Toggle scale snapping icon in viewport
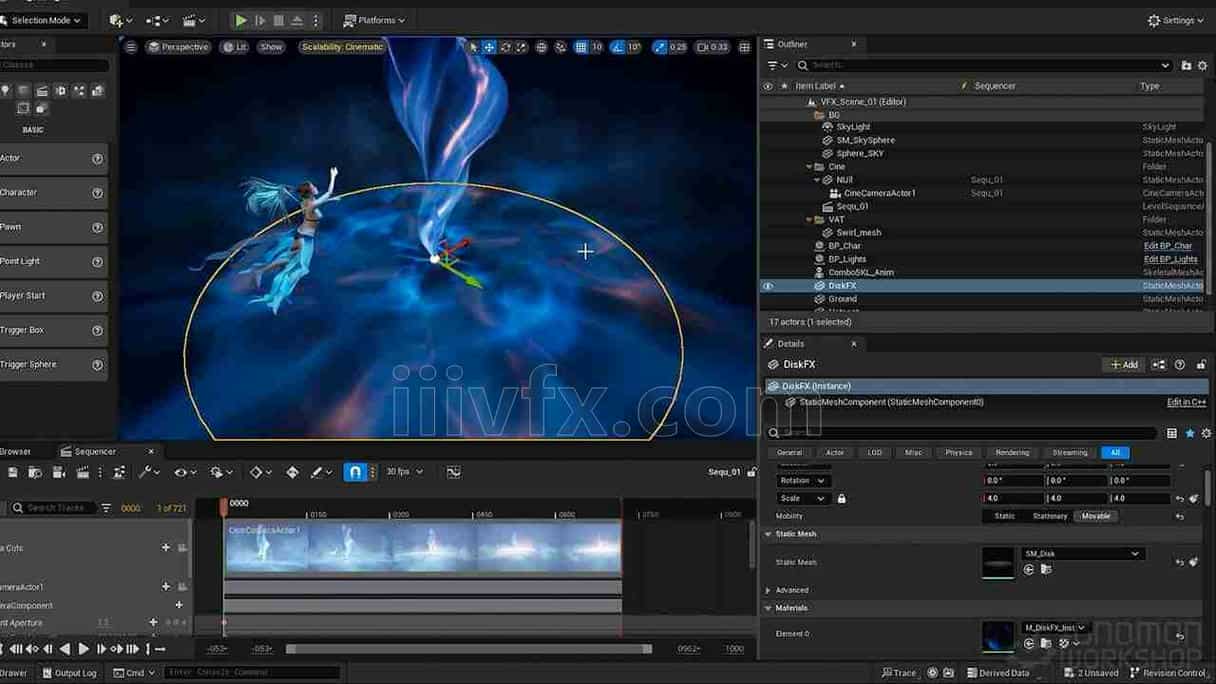 click(659, 47)
